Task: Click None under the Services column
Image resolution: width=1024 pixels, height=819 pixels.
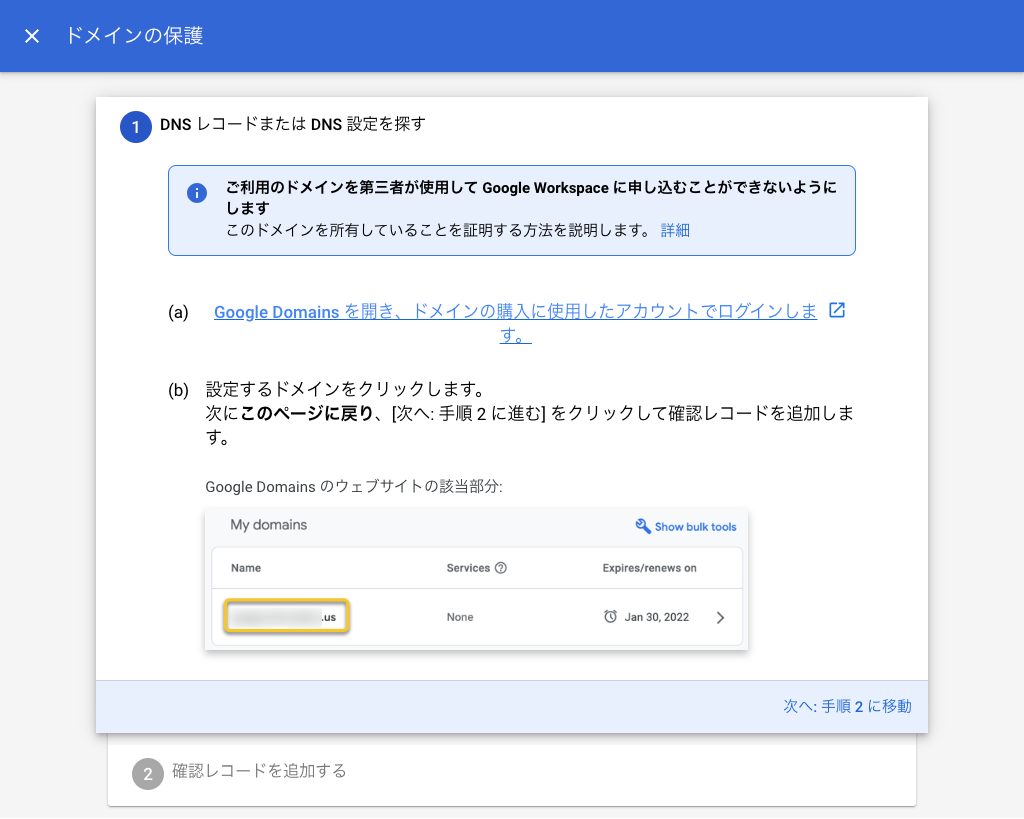Action: (x=460, y=617)
